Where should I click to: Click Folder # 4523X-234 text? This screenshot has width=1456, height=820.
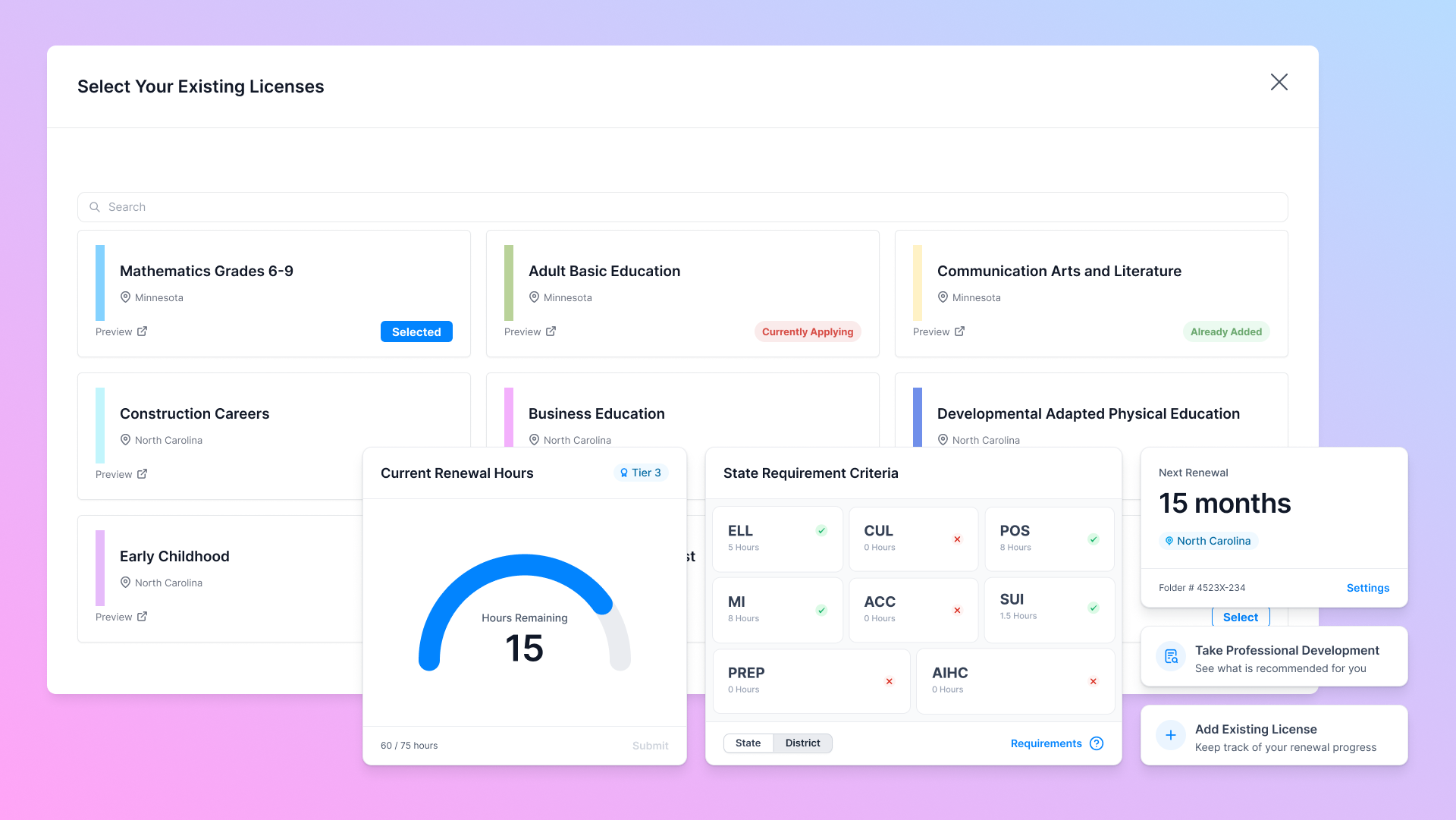(x=1202, y=588)
